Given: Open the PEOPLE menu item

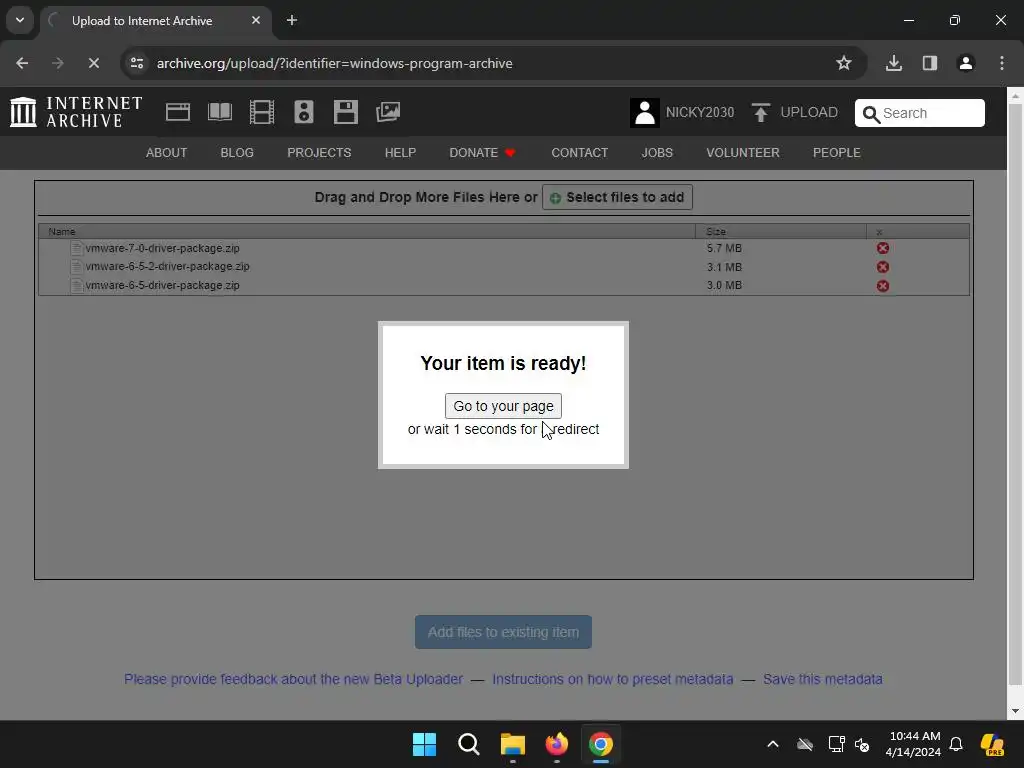Looking at the screenshot, I should [837, 153].
